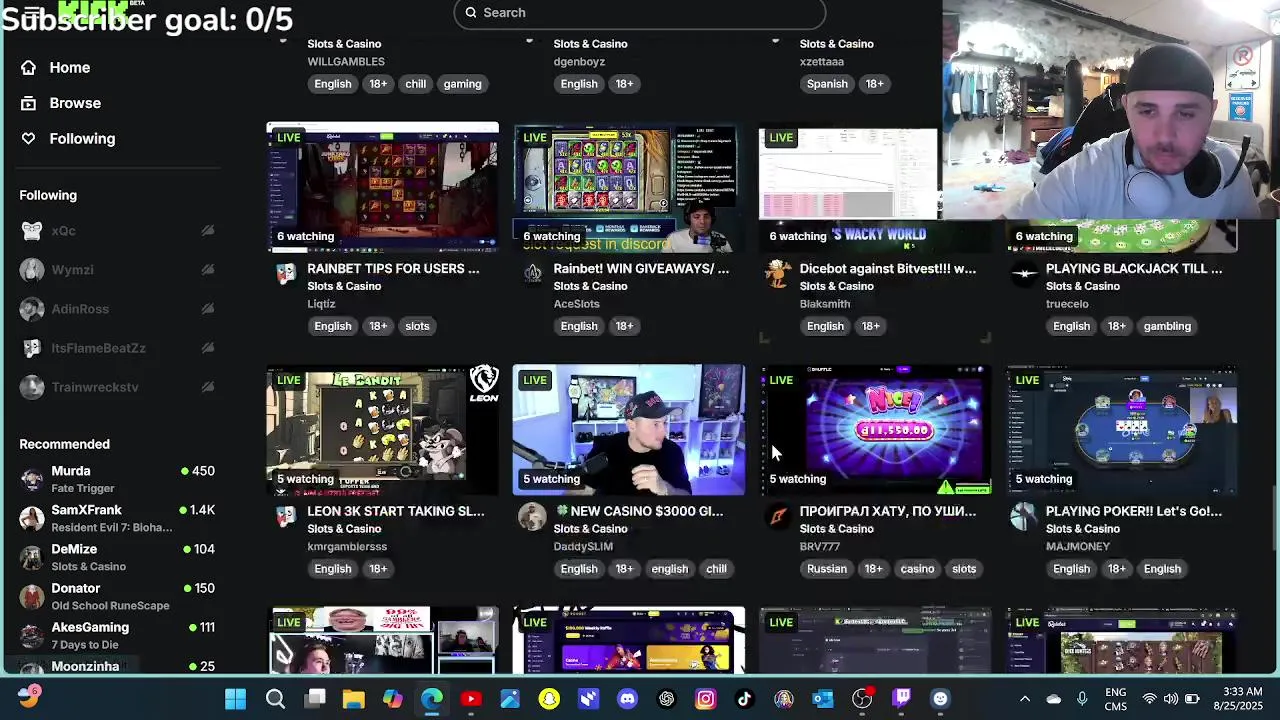
Task: Select Russian tag under BRV777
Action: [x=826, y=569]
